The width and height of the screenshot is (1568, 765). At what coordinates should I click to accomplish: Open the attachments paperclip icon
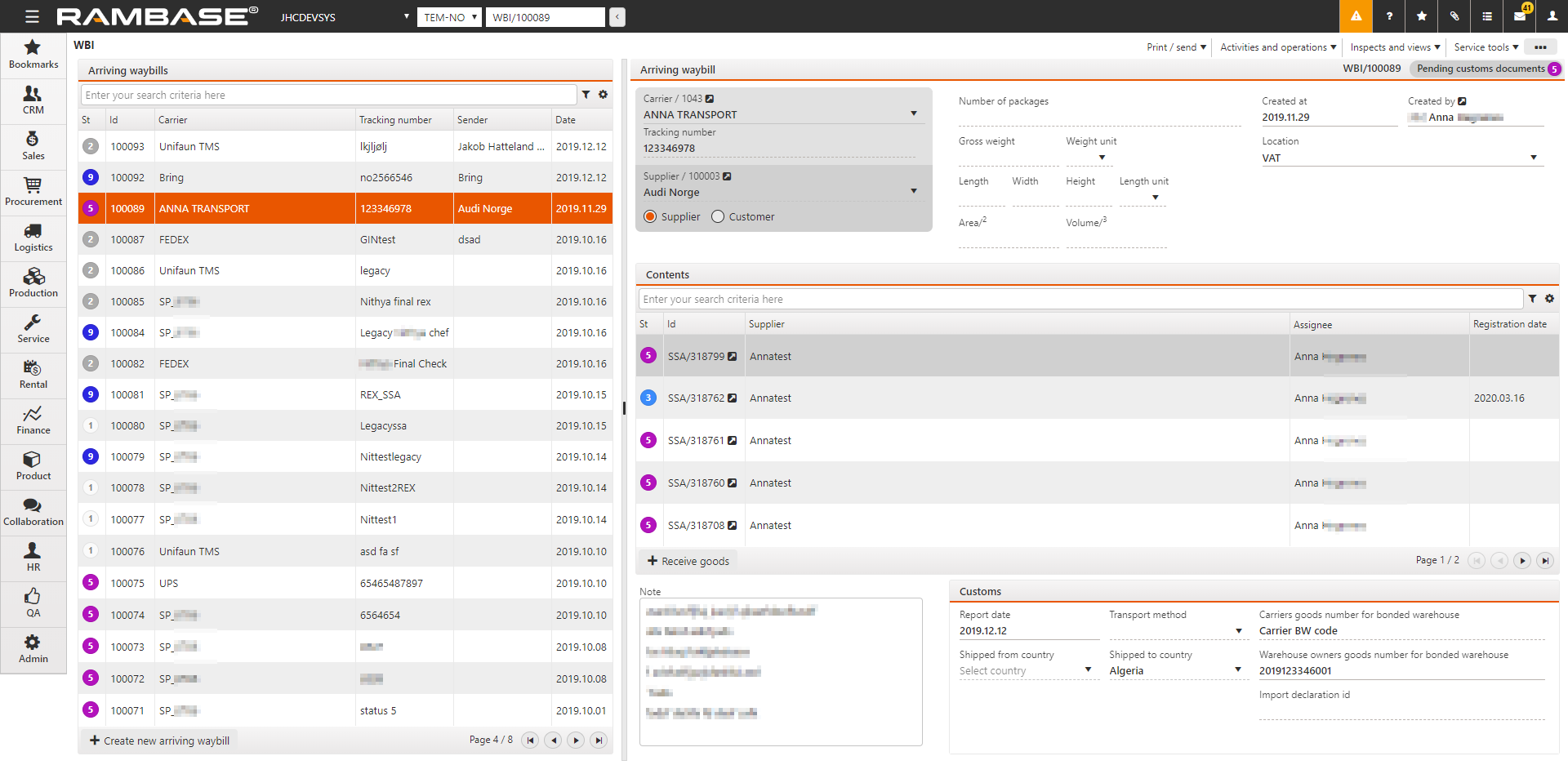pyautogui.click(x=1454, y=16)
